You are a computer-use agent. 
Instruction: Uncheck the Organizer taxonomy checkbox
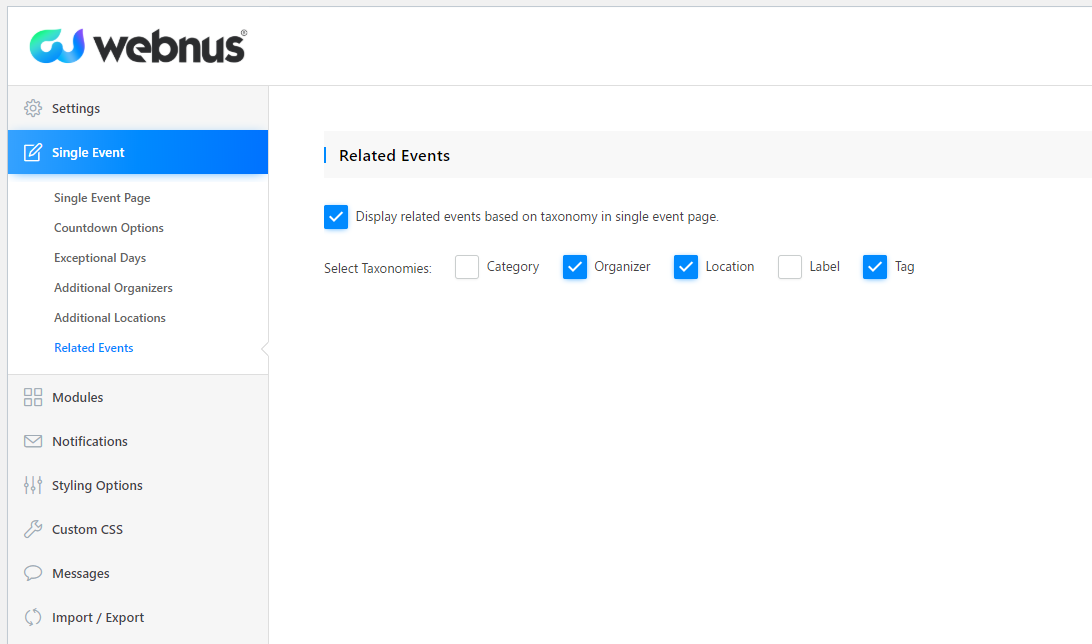(x=575, y=267)
